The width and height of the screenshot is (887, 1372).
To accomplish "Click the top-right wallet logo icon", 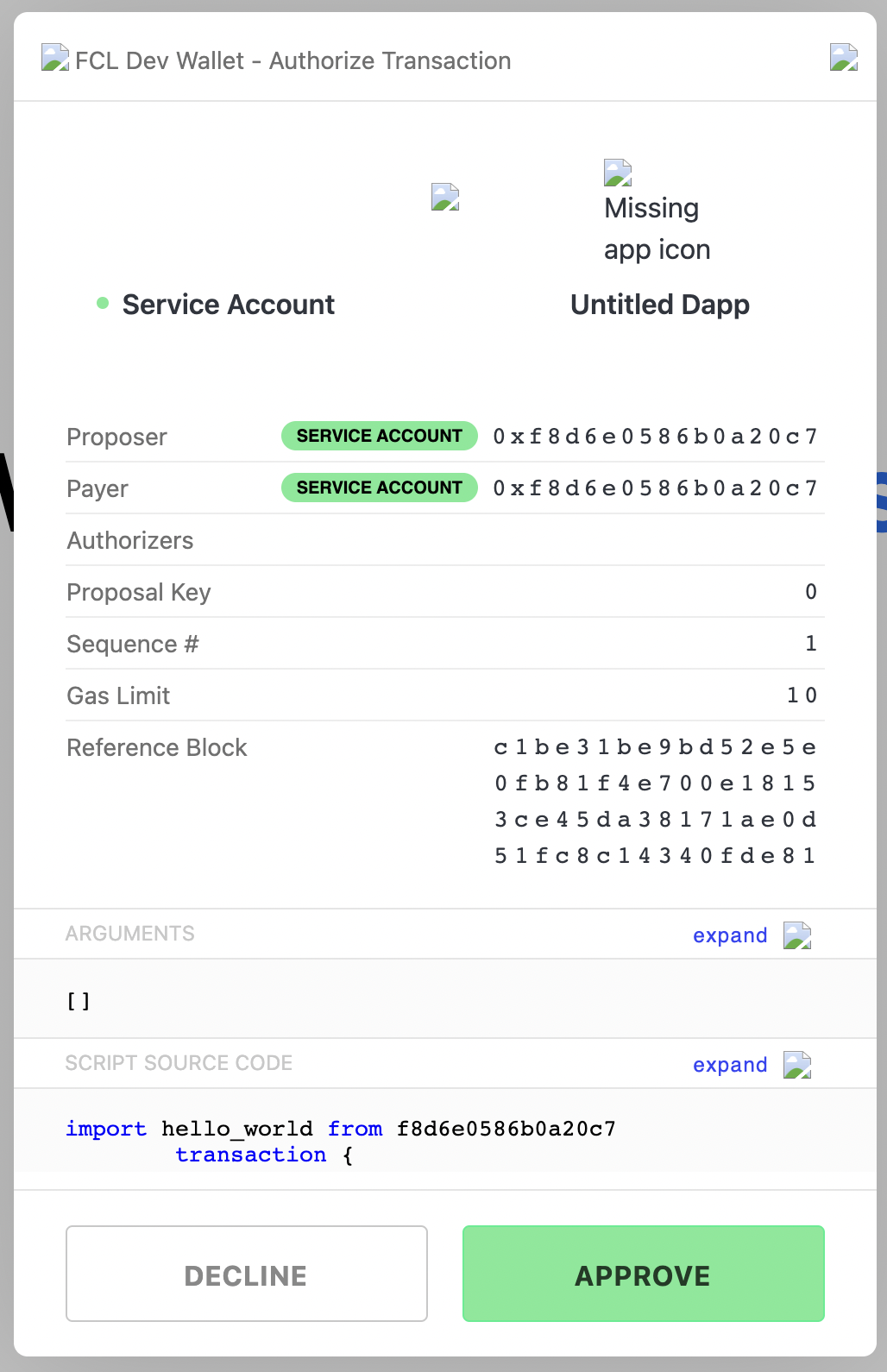I will tap(842, 60).
